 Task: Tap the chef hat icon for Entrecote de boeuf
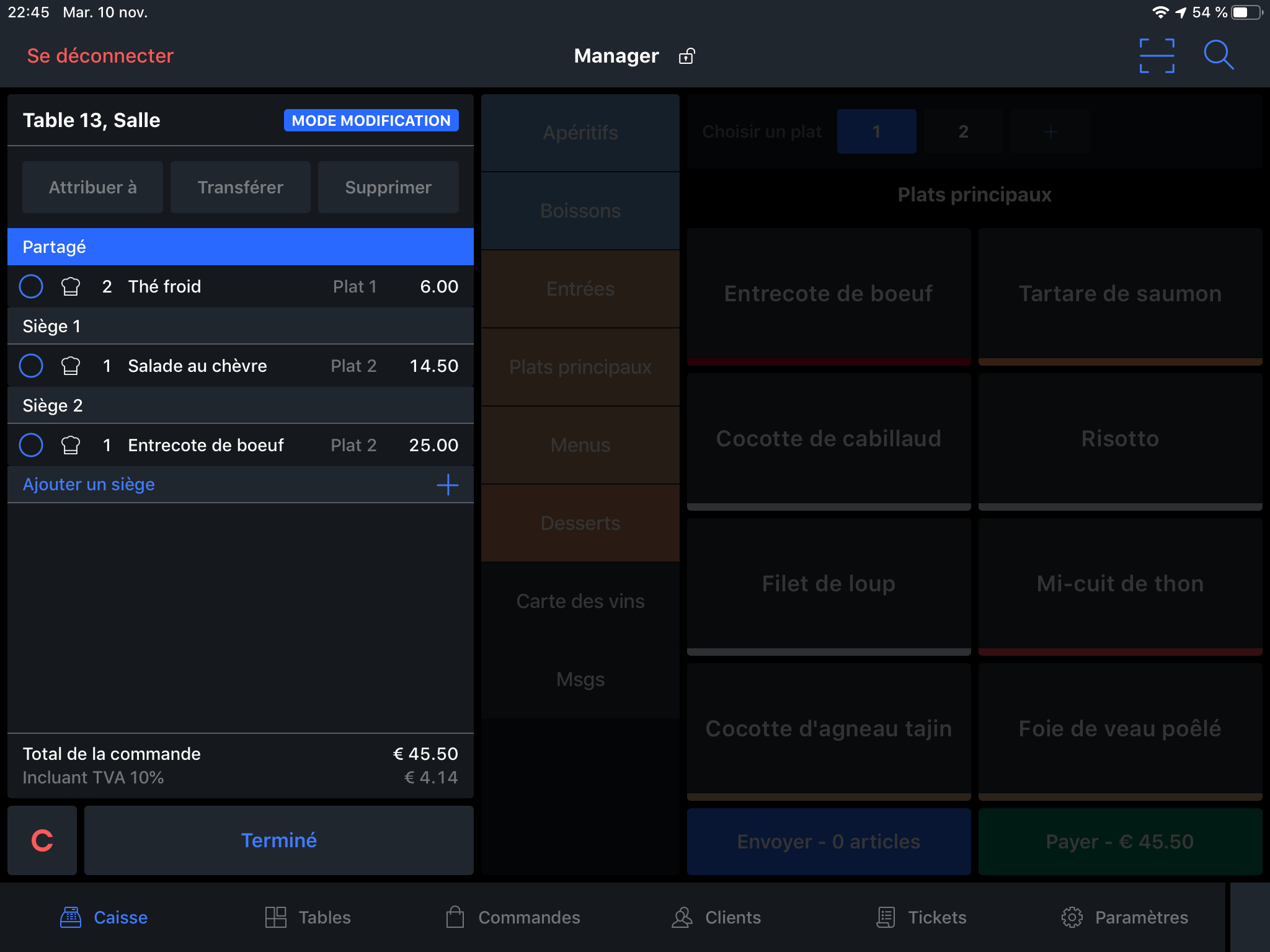click(x=71, y=445)
